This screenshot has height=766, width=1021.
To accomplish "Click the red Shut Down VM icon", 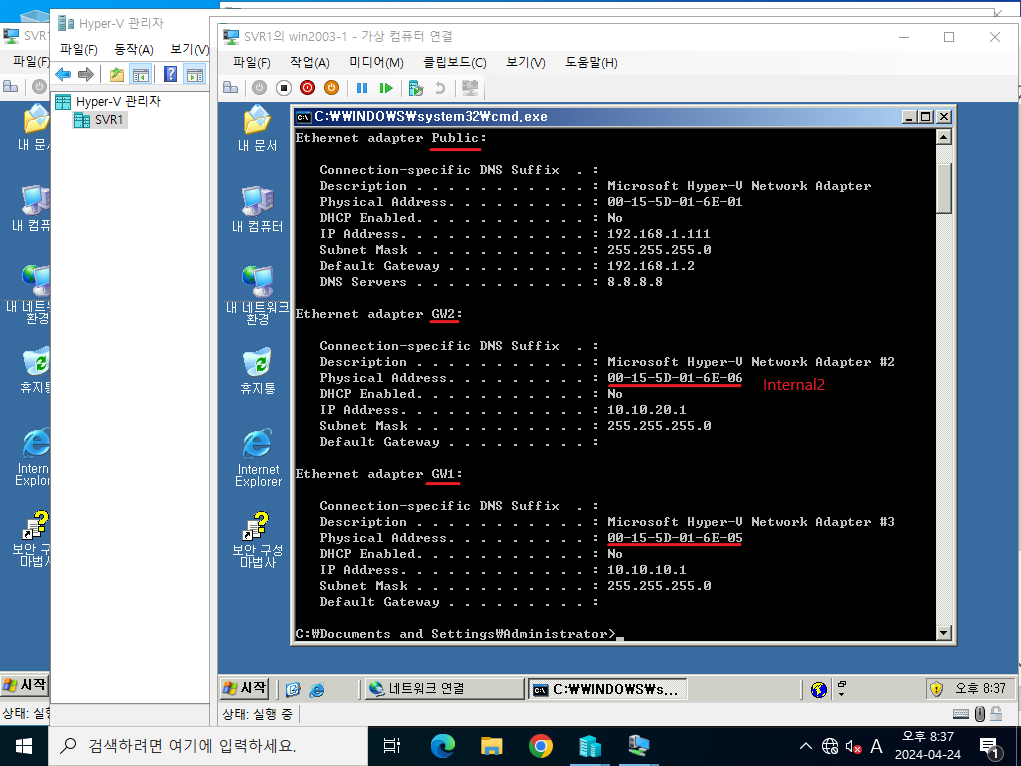I will pos(307,88).
